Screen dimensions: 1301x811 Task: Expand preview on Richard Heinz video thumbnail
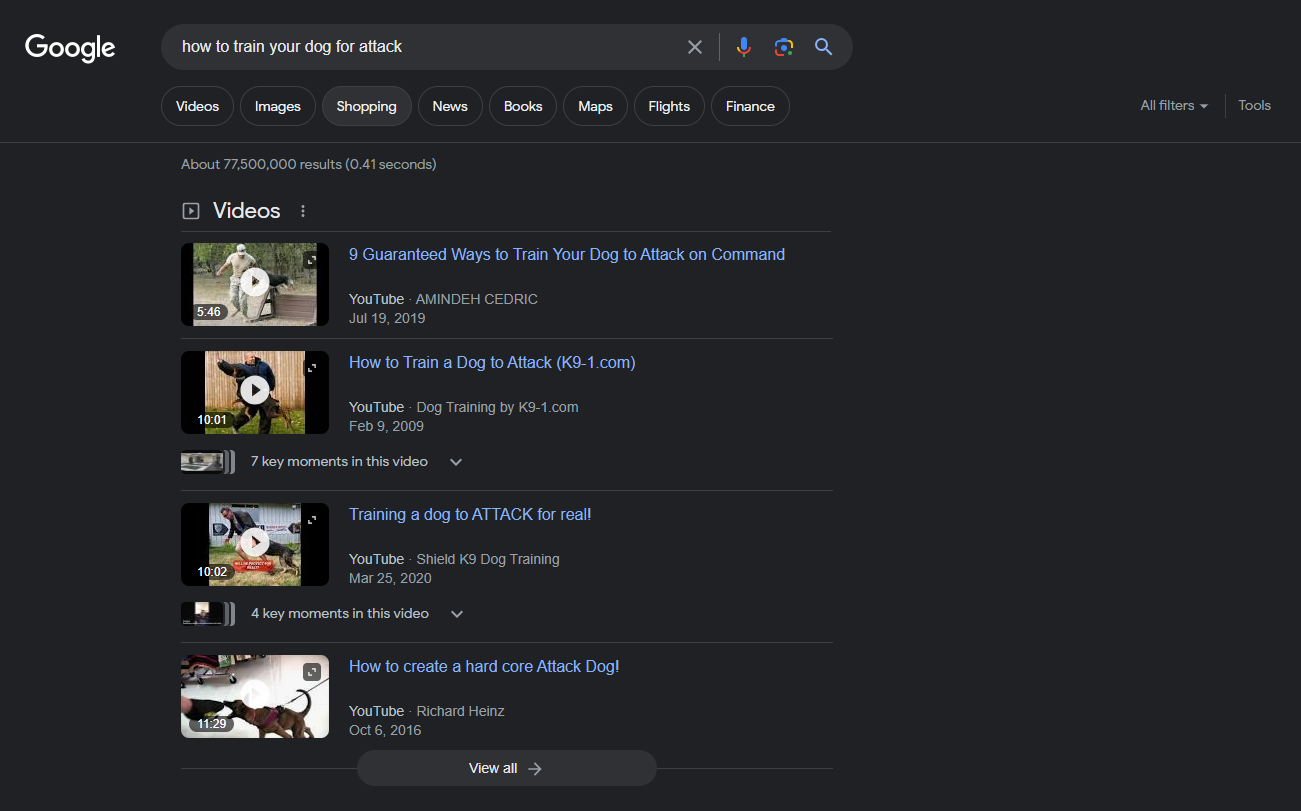(x=311, y=672)
